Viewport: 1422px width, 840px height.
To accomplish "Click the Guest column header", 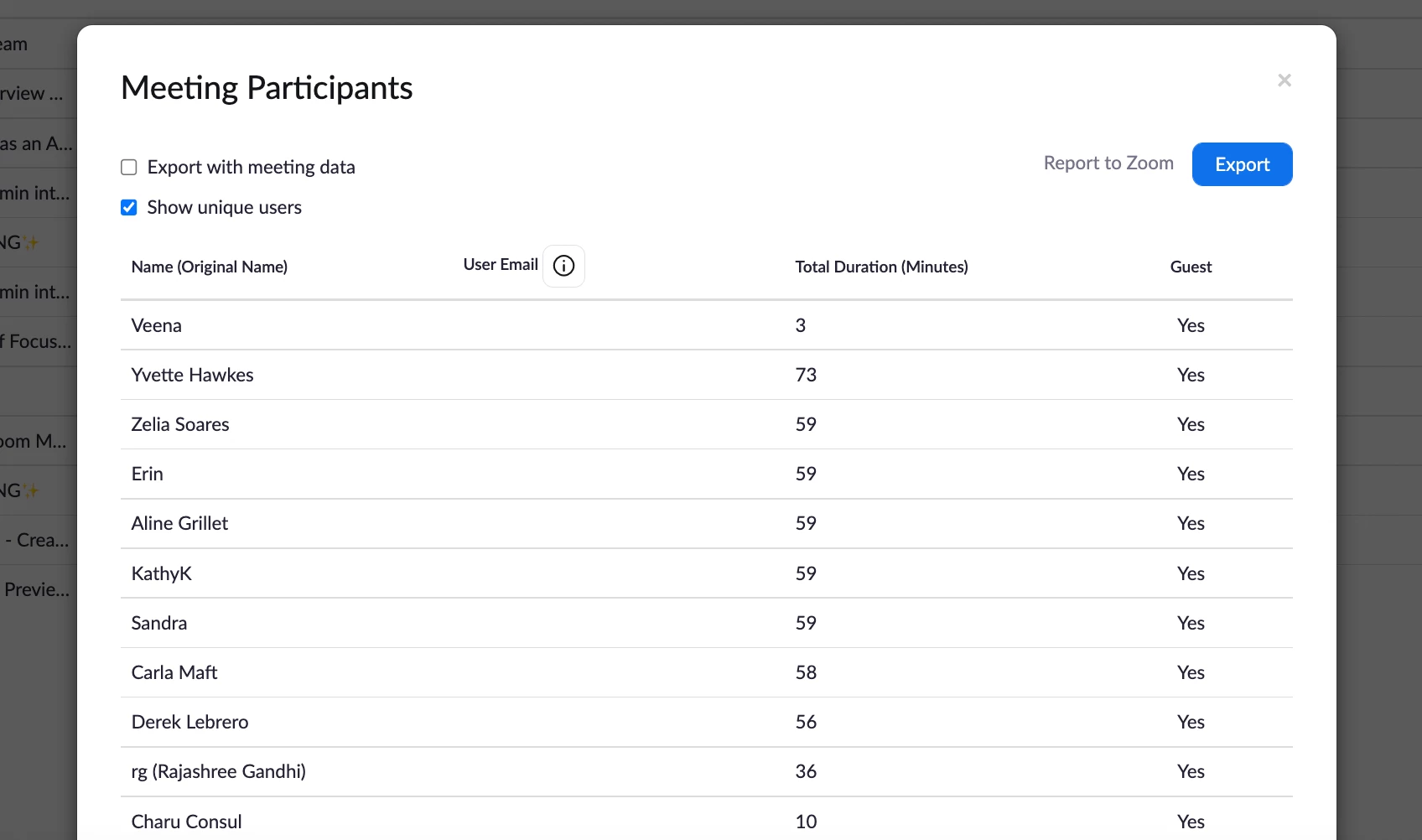I will pos(1191,267).
